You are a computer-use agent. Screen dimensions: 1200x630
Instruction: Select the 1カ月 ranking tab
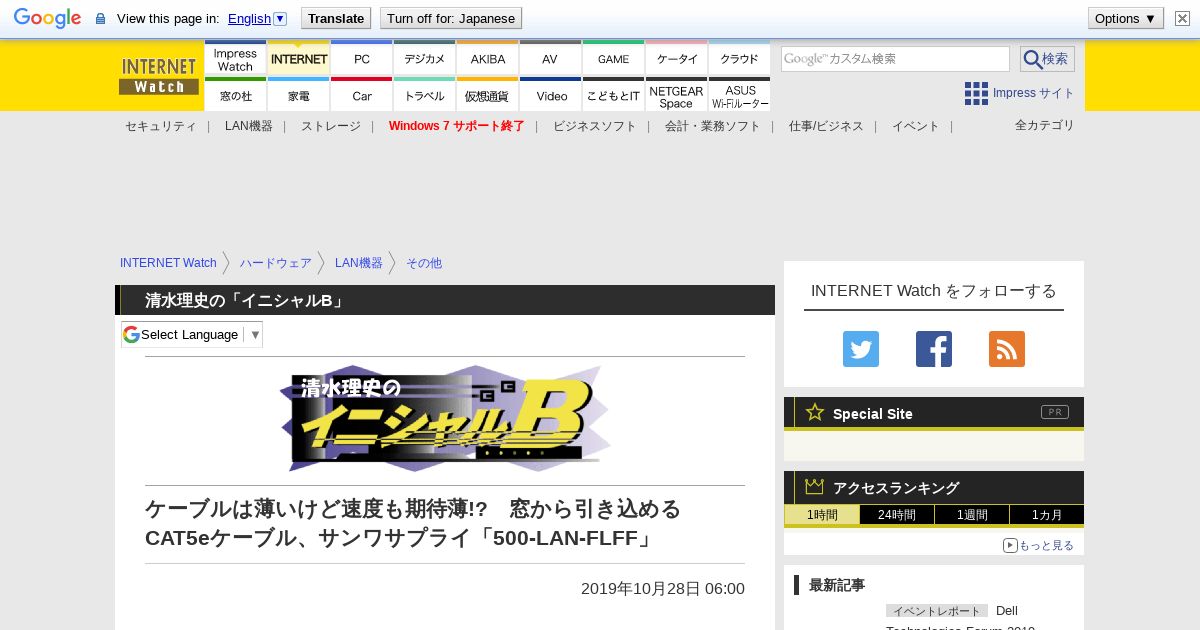coord(1047,515)
